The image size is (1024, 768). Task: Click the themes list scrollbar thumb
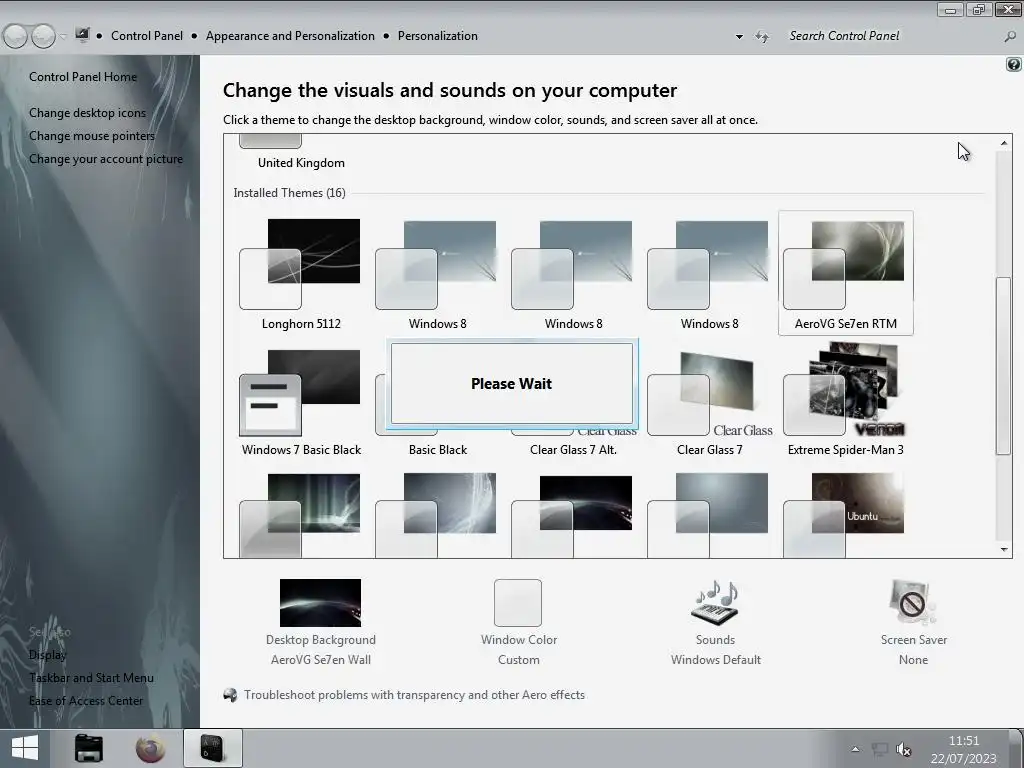pyautogui.click(x=1003, y=366)
